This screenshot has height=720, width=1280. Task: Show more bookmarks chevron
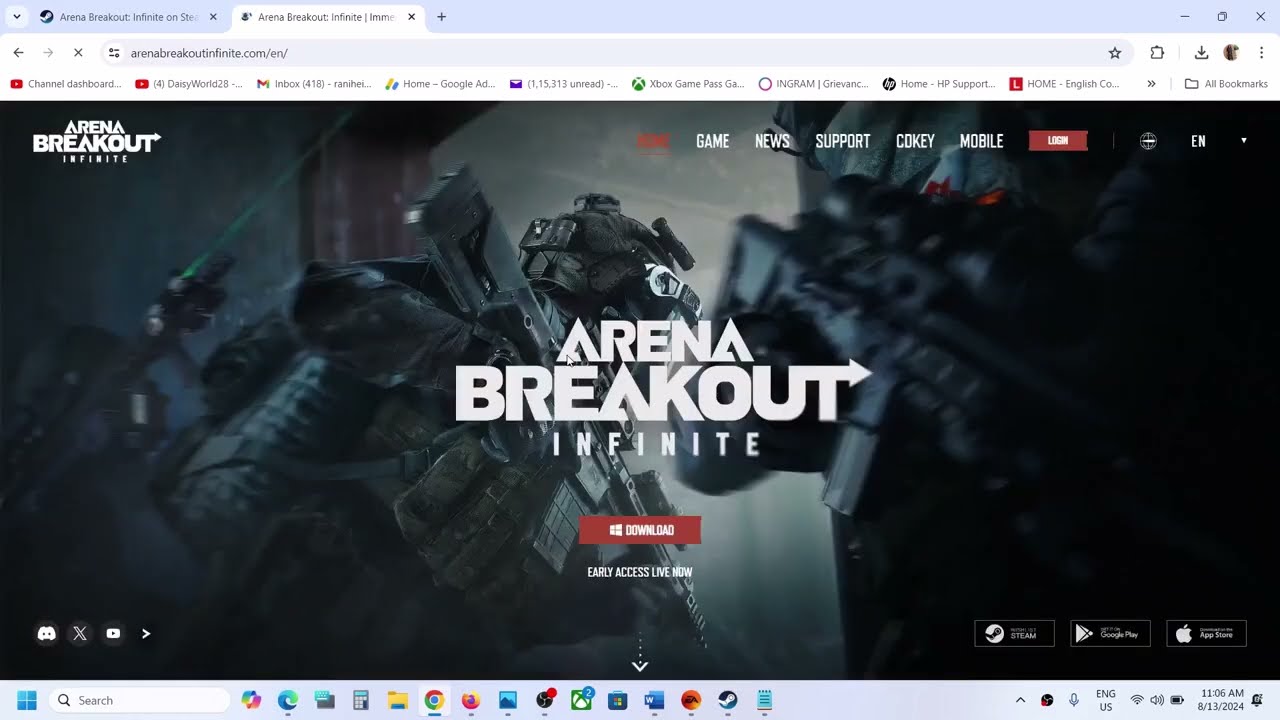point(1151,84)
